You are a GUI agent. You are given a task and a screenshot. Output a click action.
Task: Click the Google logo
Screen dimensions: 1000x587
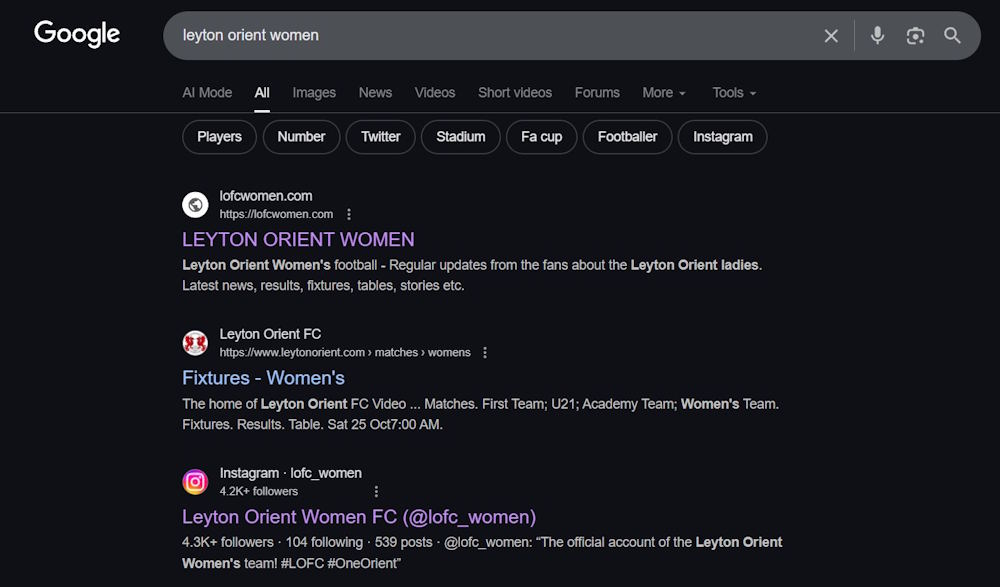(x=77, y=34)
